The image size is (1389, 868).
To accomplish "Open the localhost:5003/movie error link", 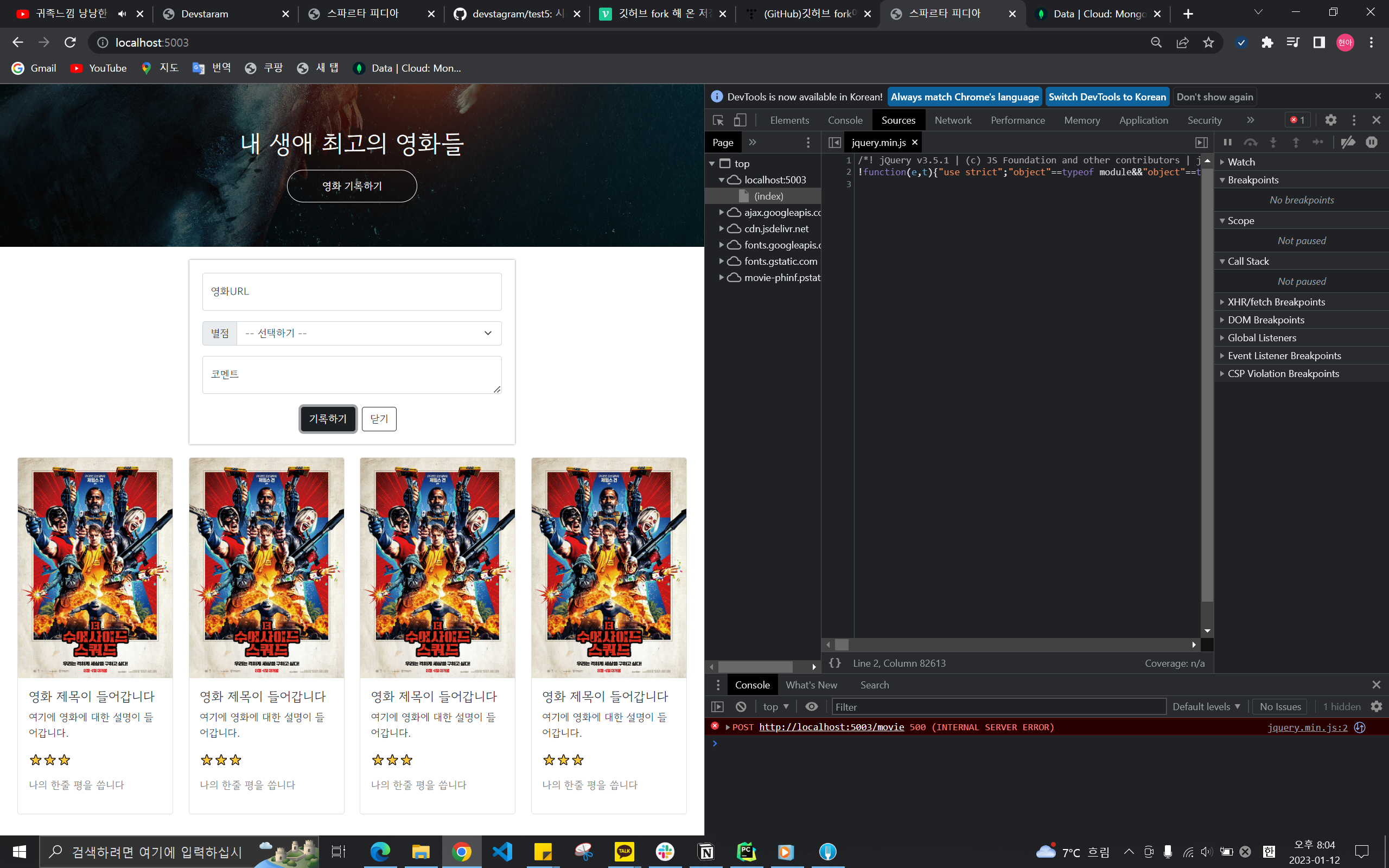I will click(x=831, y=727).
